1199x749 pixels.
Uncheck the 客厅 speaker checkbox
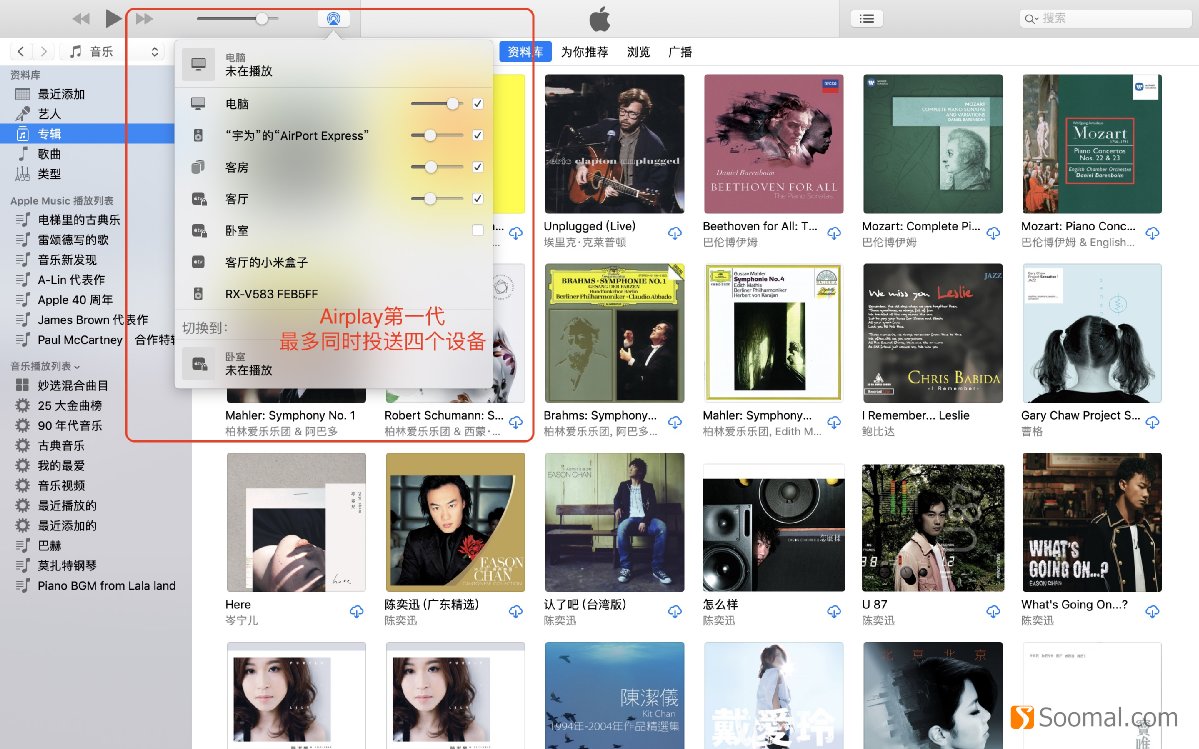pos(477,199)
